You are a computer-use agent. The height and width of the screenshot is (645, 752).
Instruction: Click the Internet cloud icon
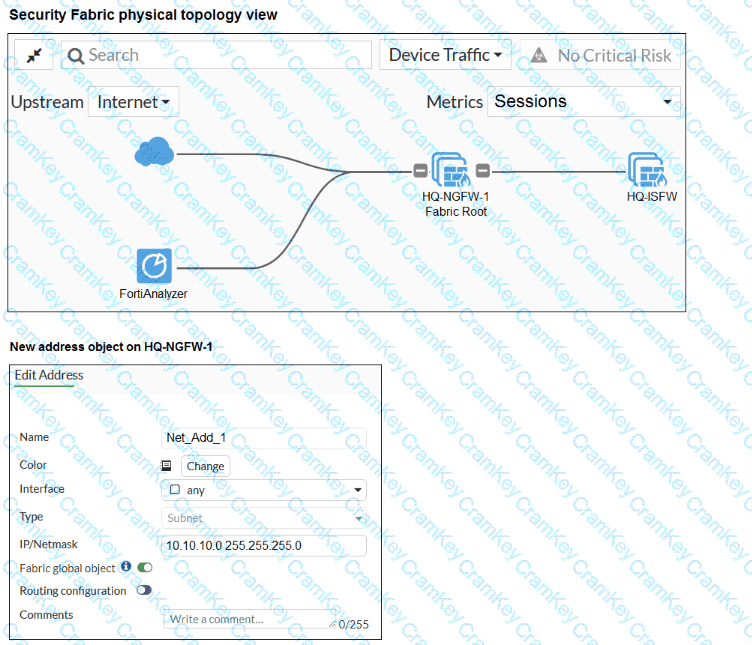coord(155,152)
